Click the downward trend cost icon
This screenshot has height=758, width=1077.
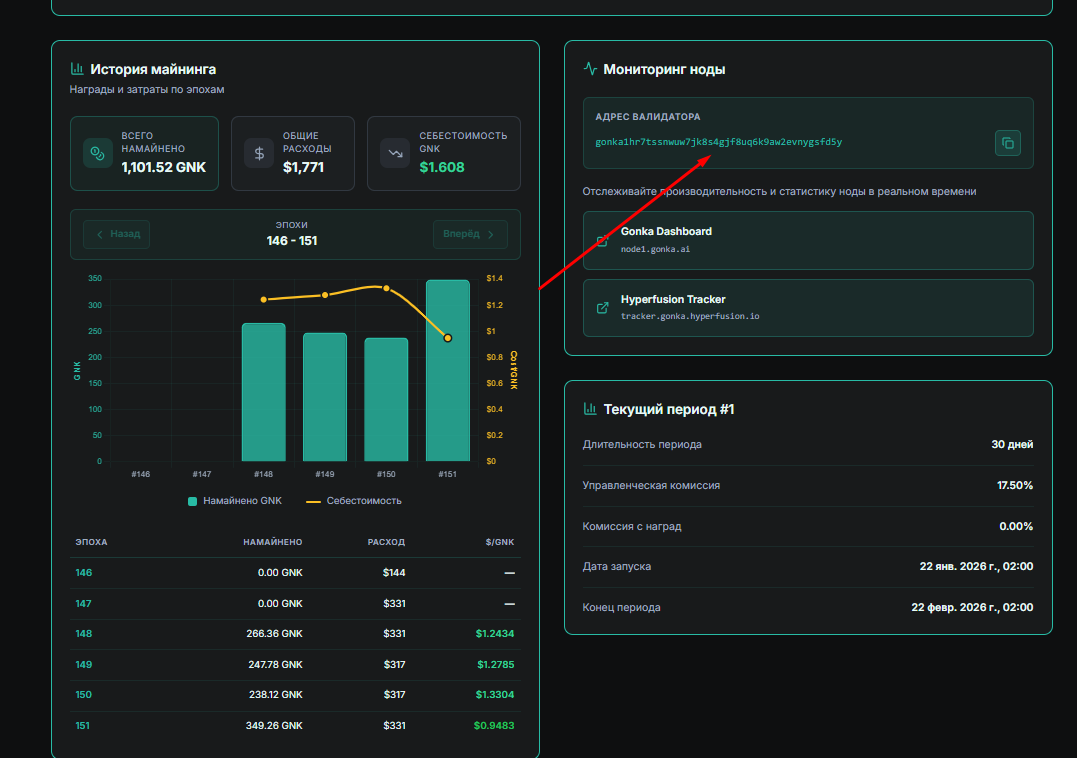[x=395, y=153]
